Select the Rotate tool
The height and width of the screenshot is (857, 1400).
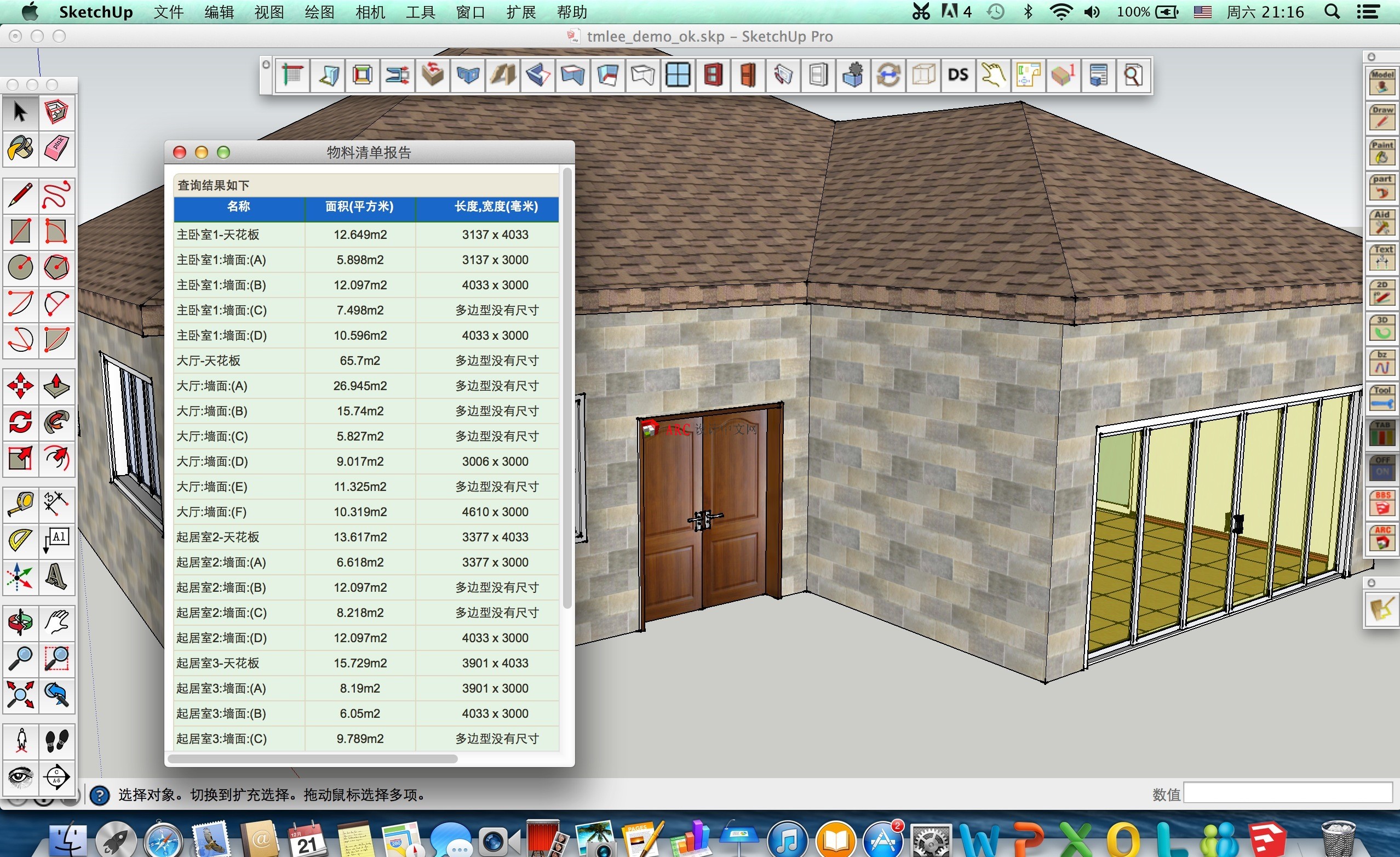[x=20, y=422]
